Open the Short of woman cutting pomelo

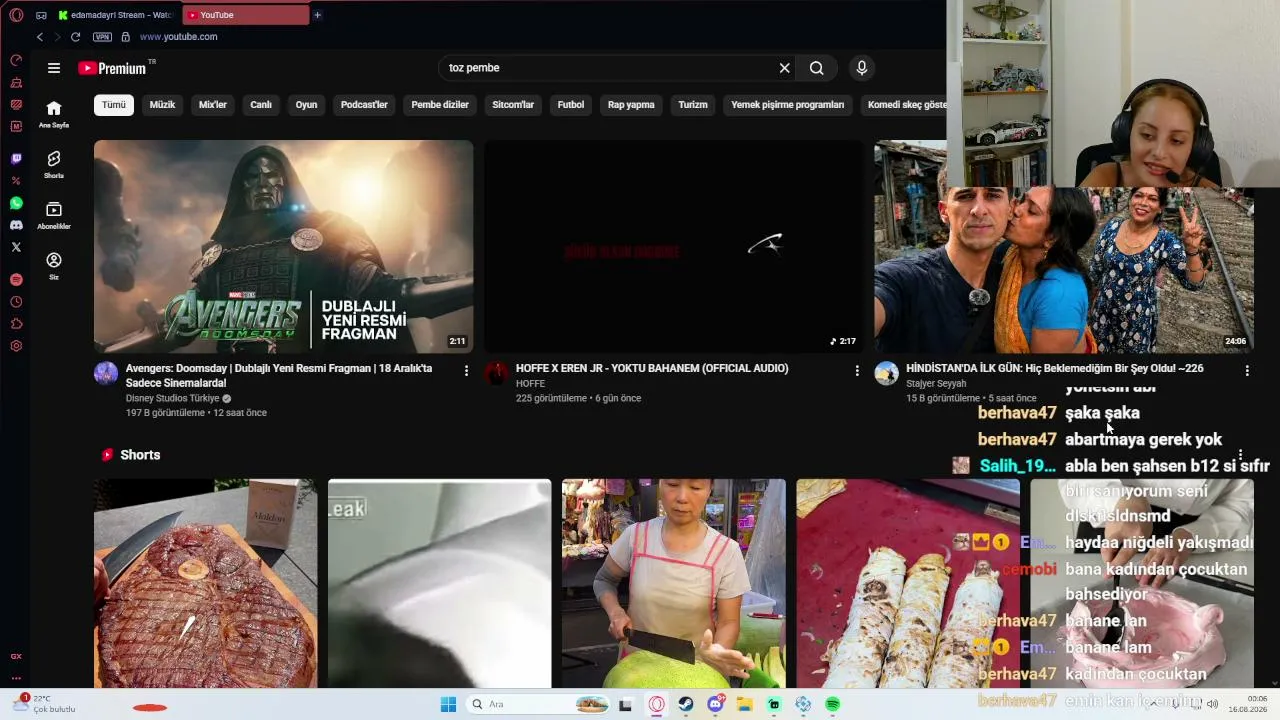click(674, 584)
